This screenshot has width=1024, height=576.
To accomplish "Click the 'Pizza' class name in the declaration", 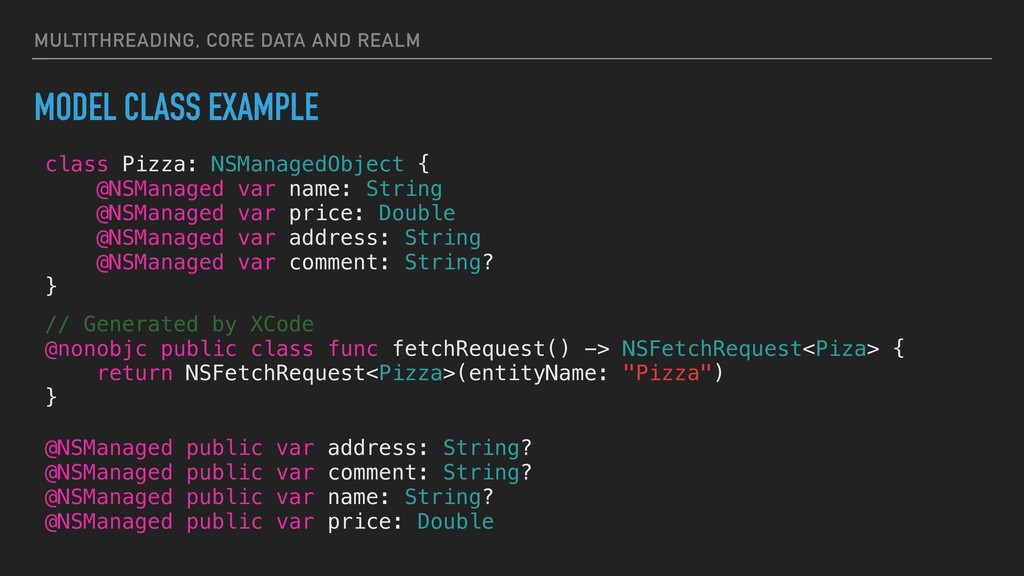I will [x=153, y=164].
